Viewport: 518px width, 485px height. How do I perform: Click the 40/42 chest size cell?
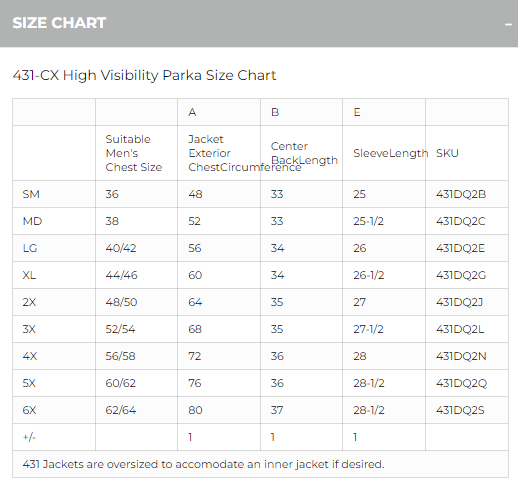pos(121,248)
